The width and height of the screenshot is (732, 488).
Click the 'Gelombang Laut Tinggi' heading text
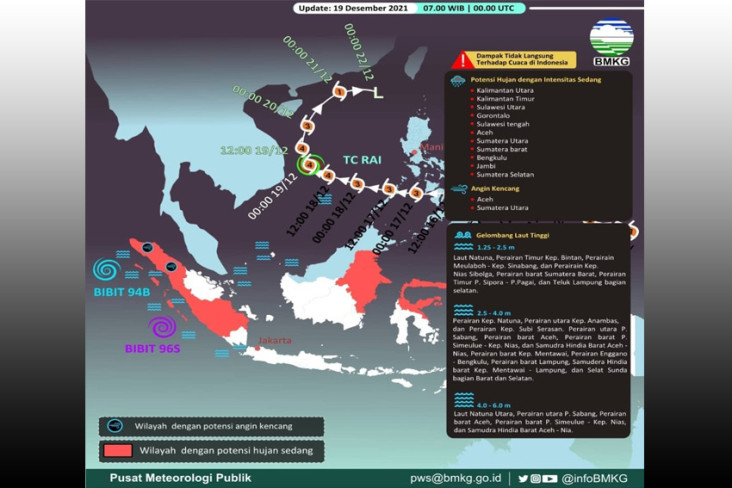(513, 235)
